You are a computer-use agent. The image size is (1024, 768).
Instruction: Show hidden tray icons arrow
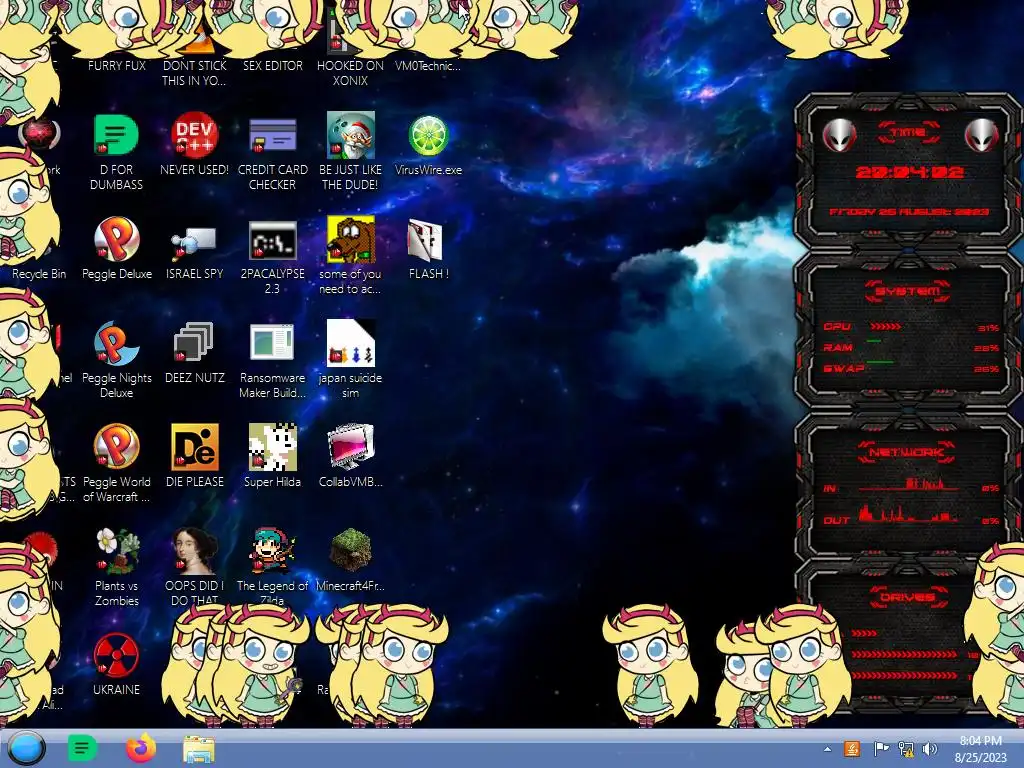[x=827, y=749]
